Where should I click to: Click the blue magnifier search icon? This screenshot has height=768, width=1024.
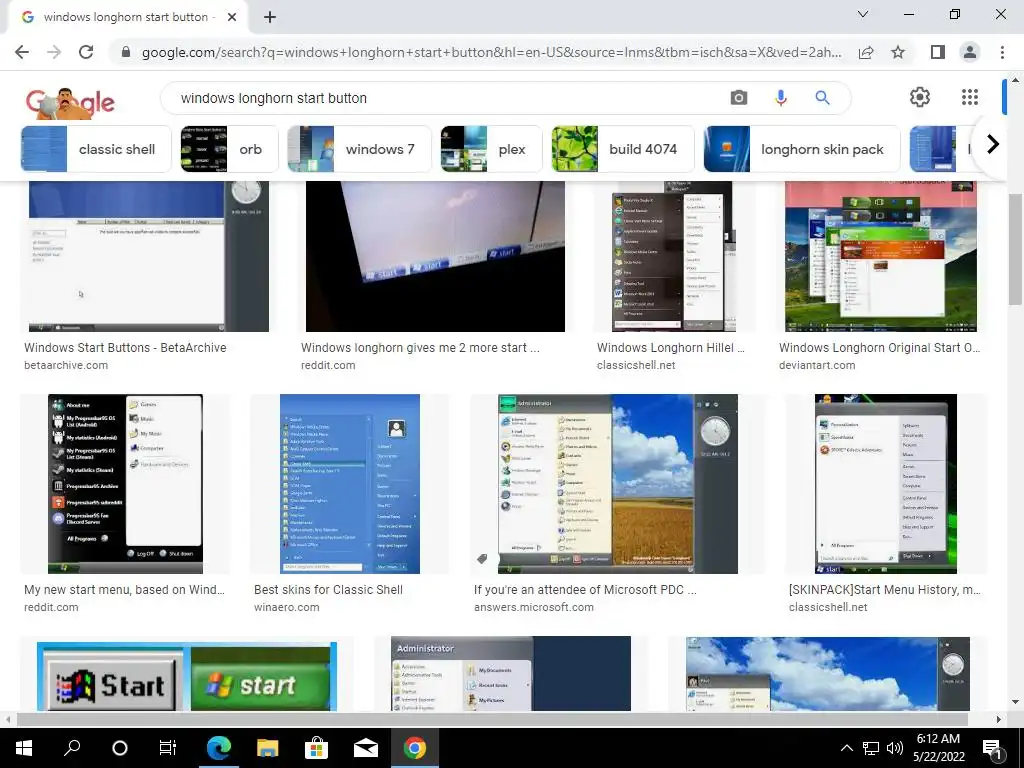pos(822,98)
